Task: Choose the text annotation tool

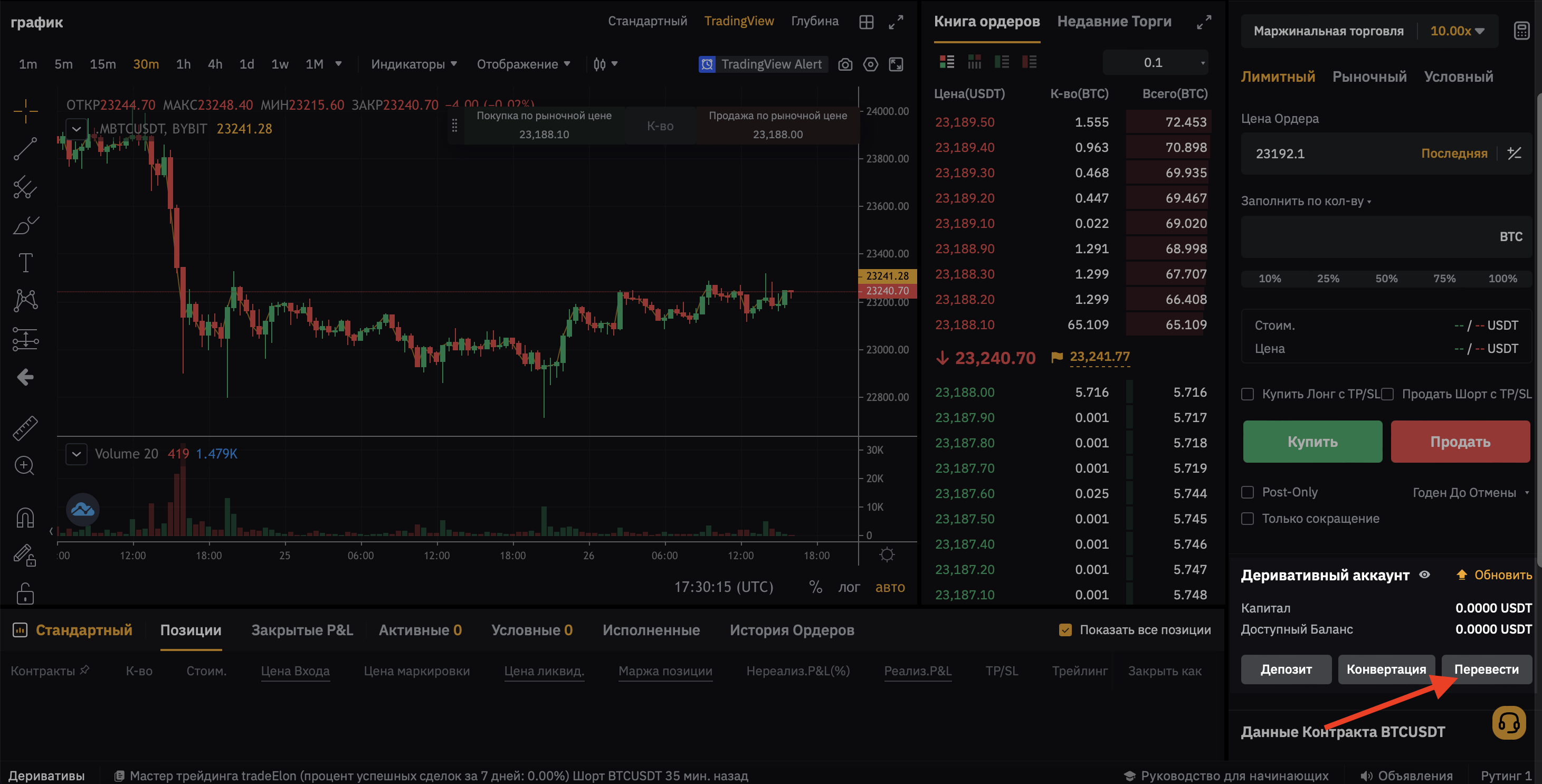Action: click(x=25, y=262)
